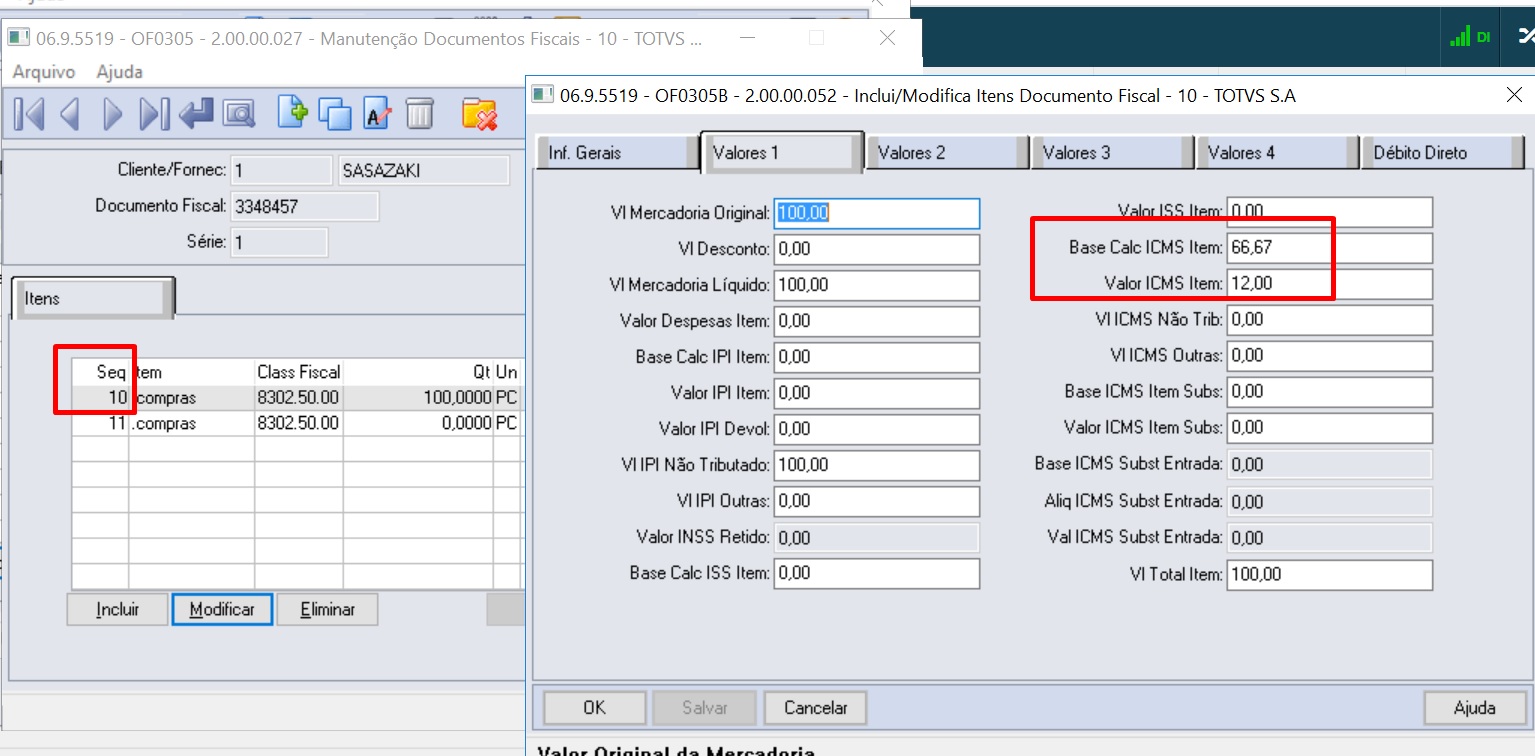The height and width of the screenshot is (756, 1535).
Task: Open the Arquivo menu
Action: click(43, 72)
